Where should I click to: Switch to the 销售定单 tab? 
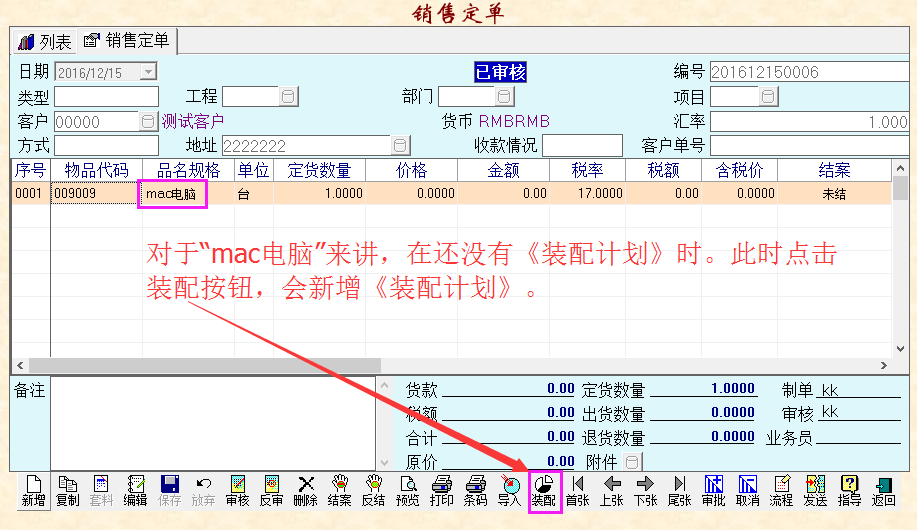(x=127, y=40)
